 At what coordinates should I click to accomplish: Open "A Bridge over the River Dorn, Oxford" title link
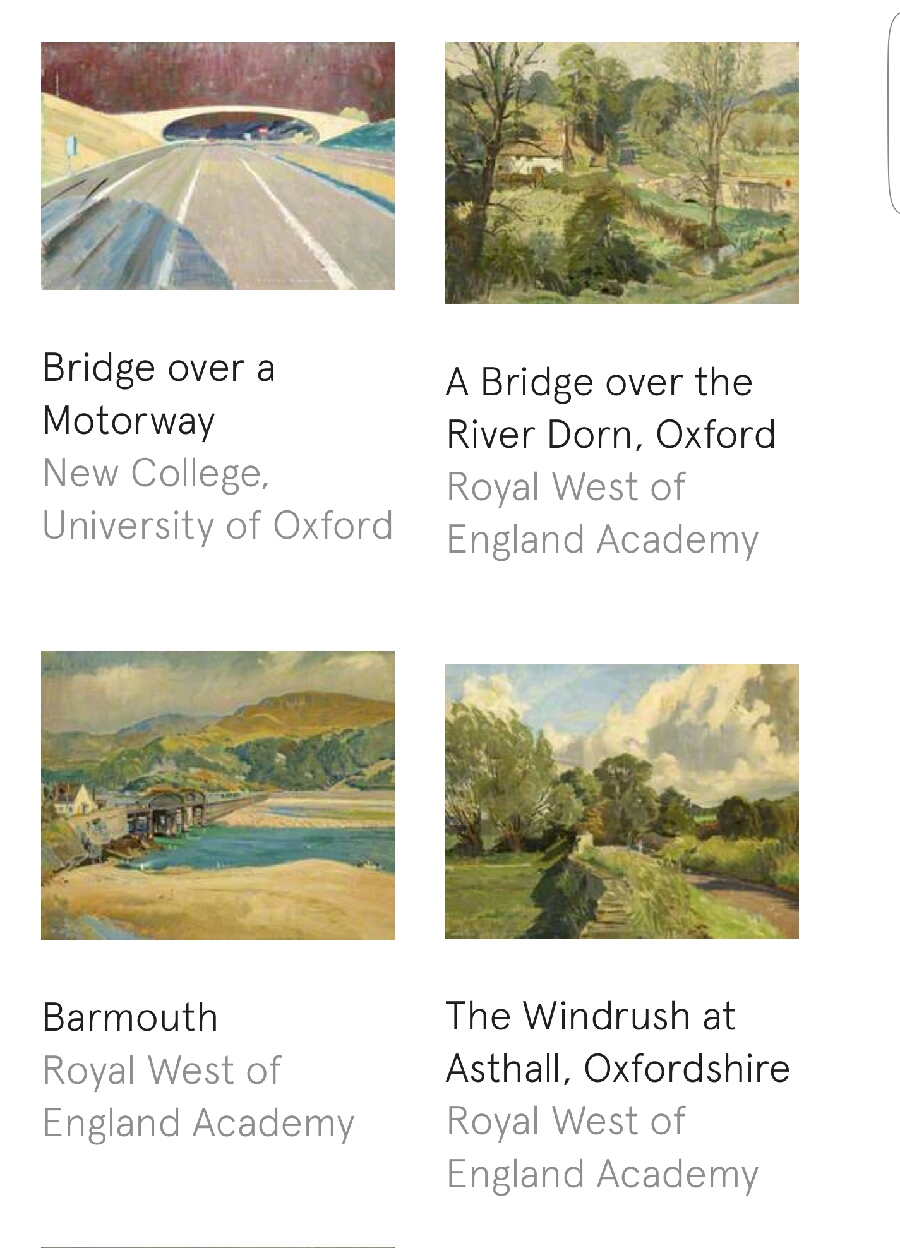(x=610, y=408)
